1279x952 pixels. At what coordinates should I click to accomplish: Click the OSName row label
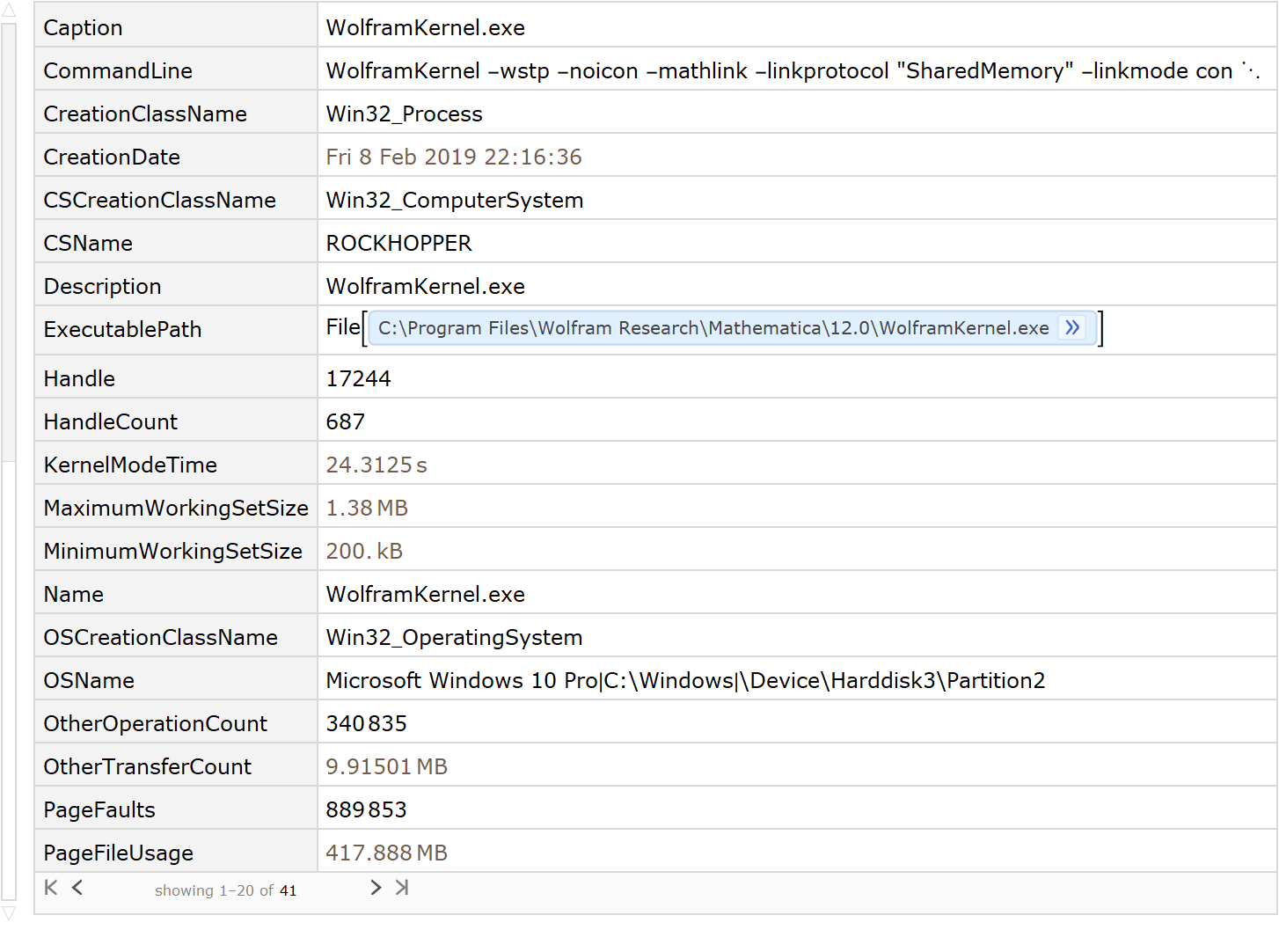(89, 681)
